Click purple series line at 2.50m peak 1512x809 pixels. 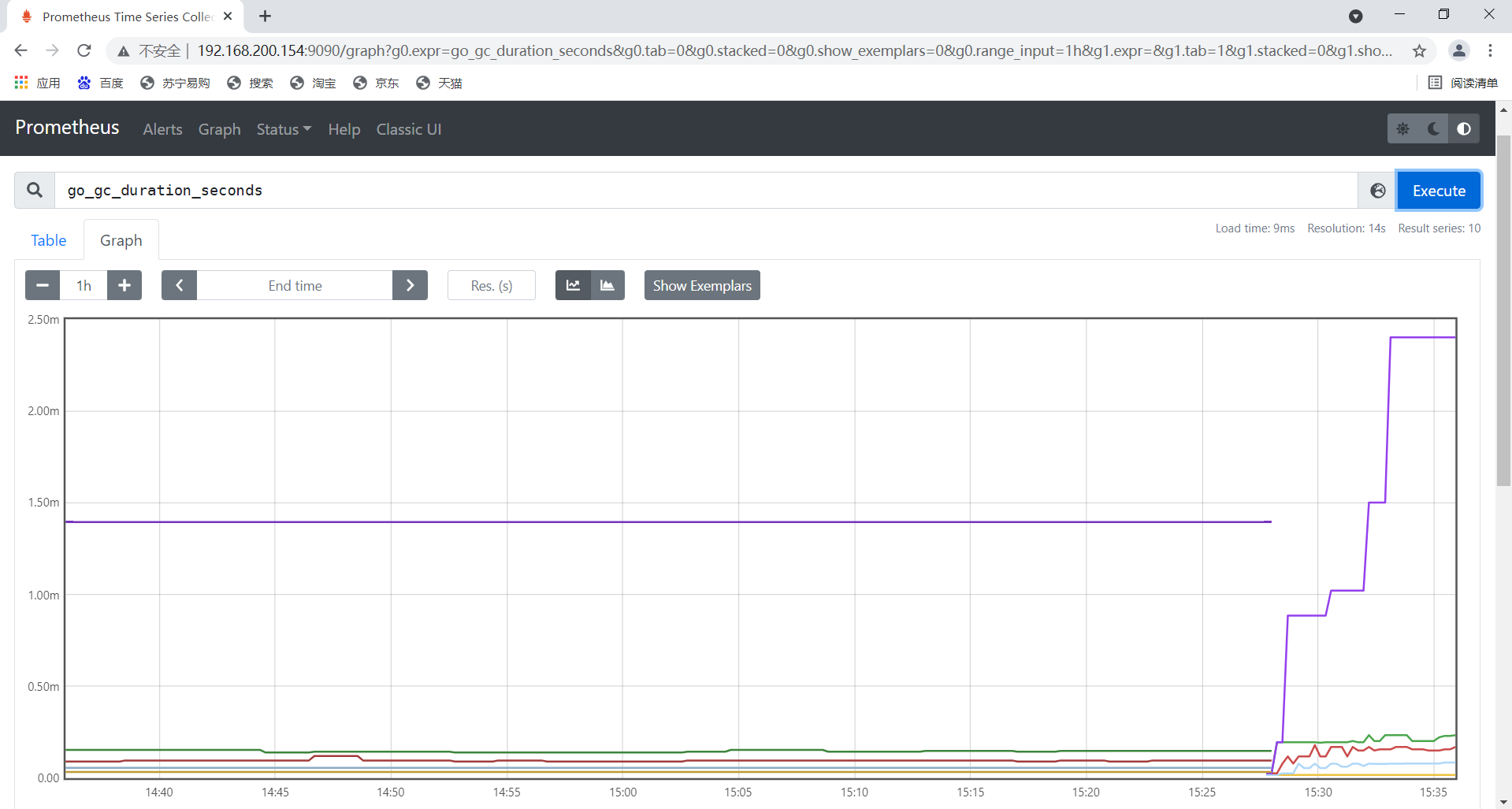(1423, 337)
